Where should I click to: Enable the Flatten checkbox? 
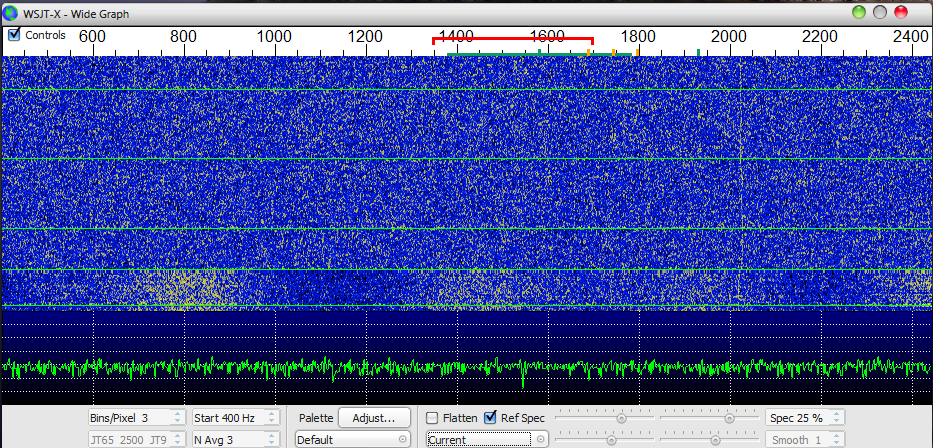pyautogui.click(x=432, y=417)
